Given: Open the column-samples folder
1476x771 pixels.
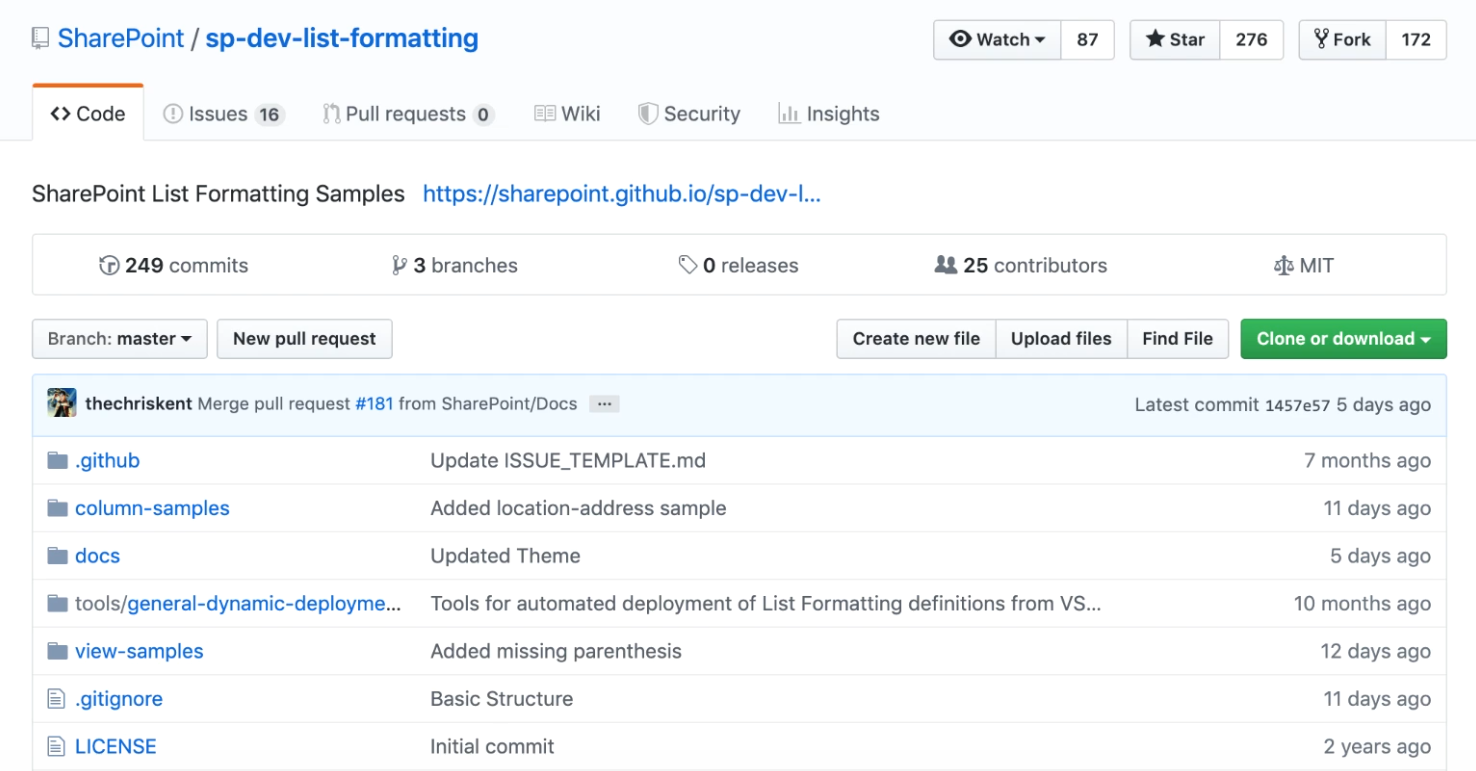Looking at the screenshot, I should pyautogui.click(x=152, y=508).
